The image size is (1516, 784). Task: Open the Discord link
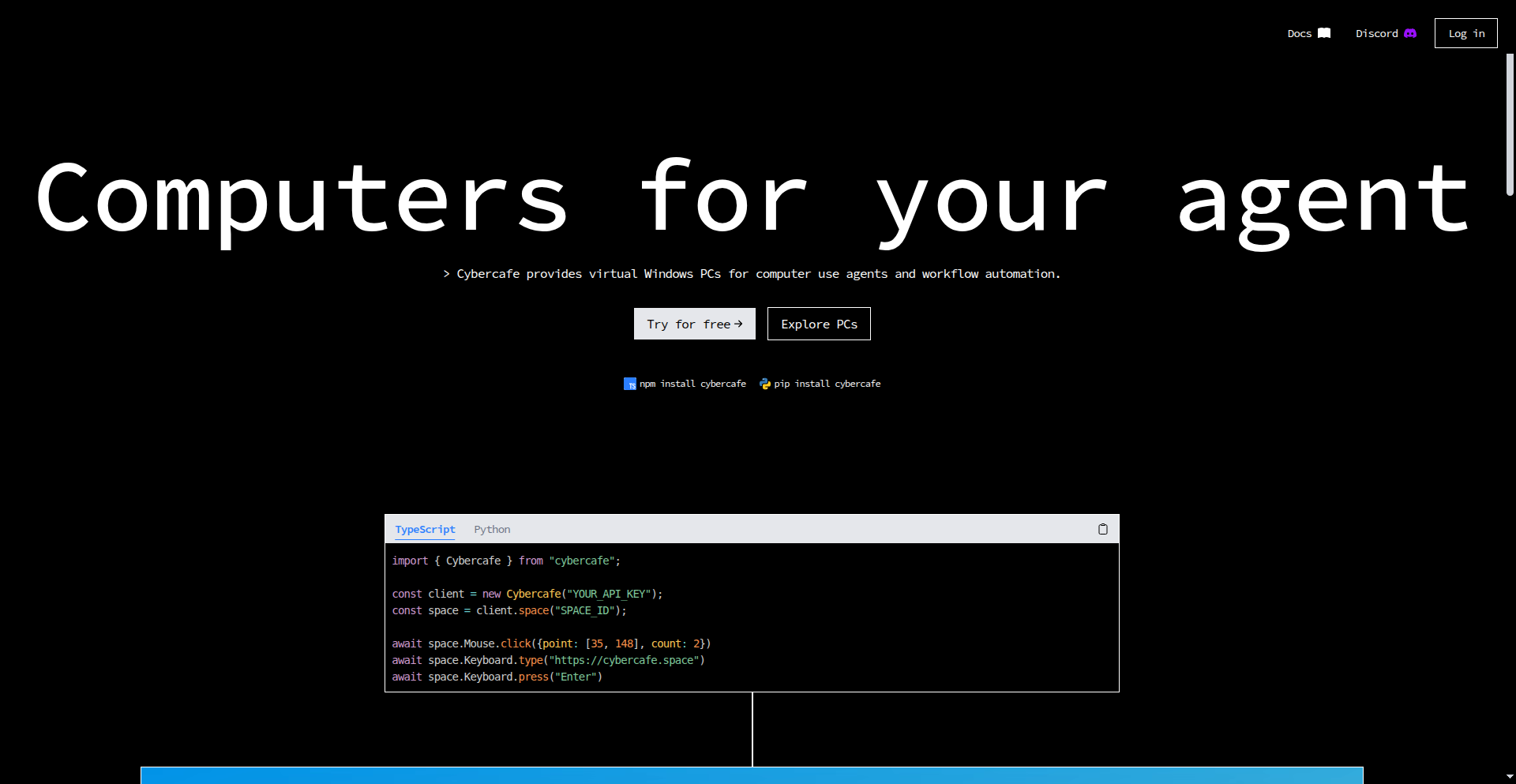point(1386,33)
